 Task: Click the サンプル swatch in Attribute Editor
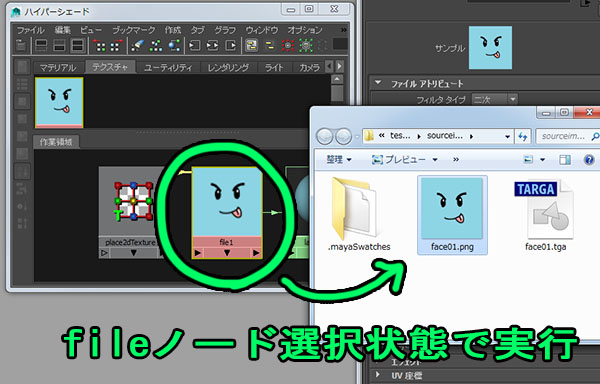tap(490, 48)
